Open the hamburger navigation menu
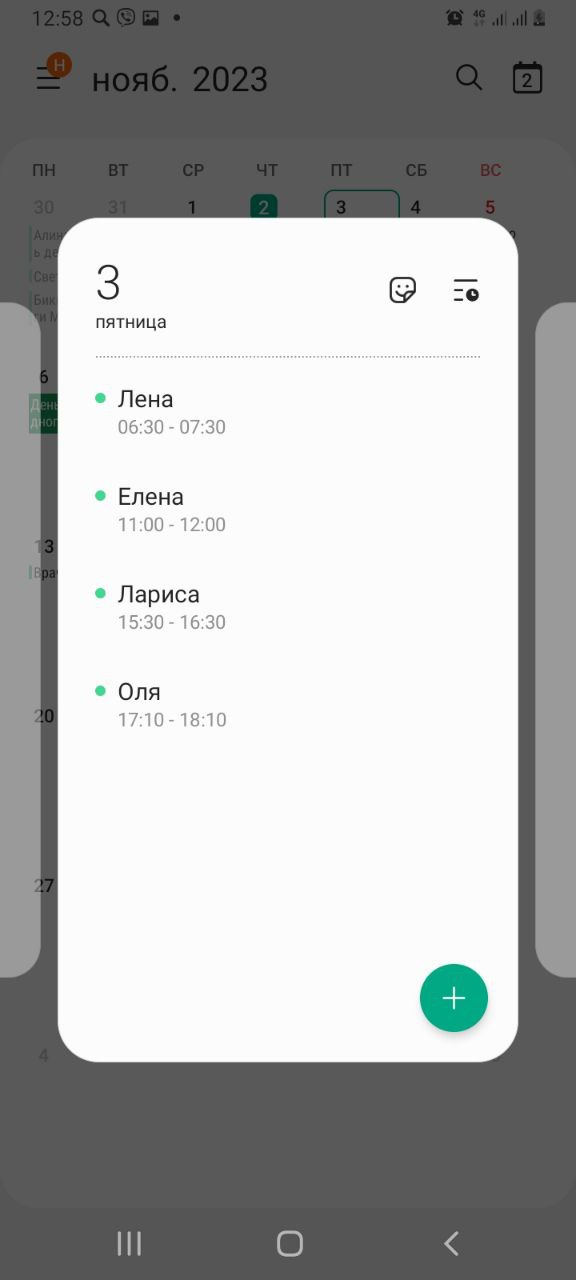 (49, 78)
